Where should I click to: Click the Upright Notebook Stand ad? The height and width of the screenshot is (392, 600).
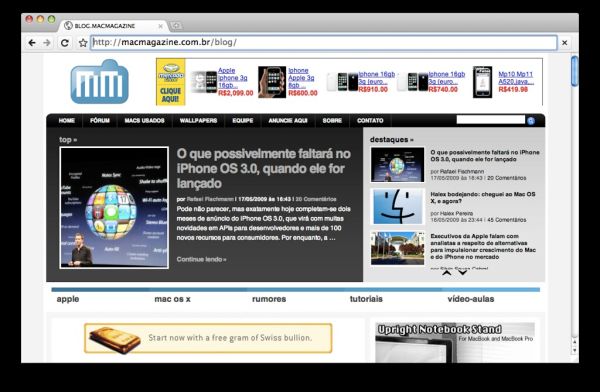[455, 342]
